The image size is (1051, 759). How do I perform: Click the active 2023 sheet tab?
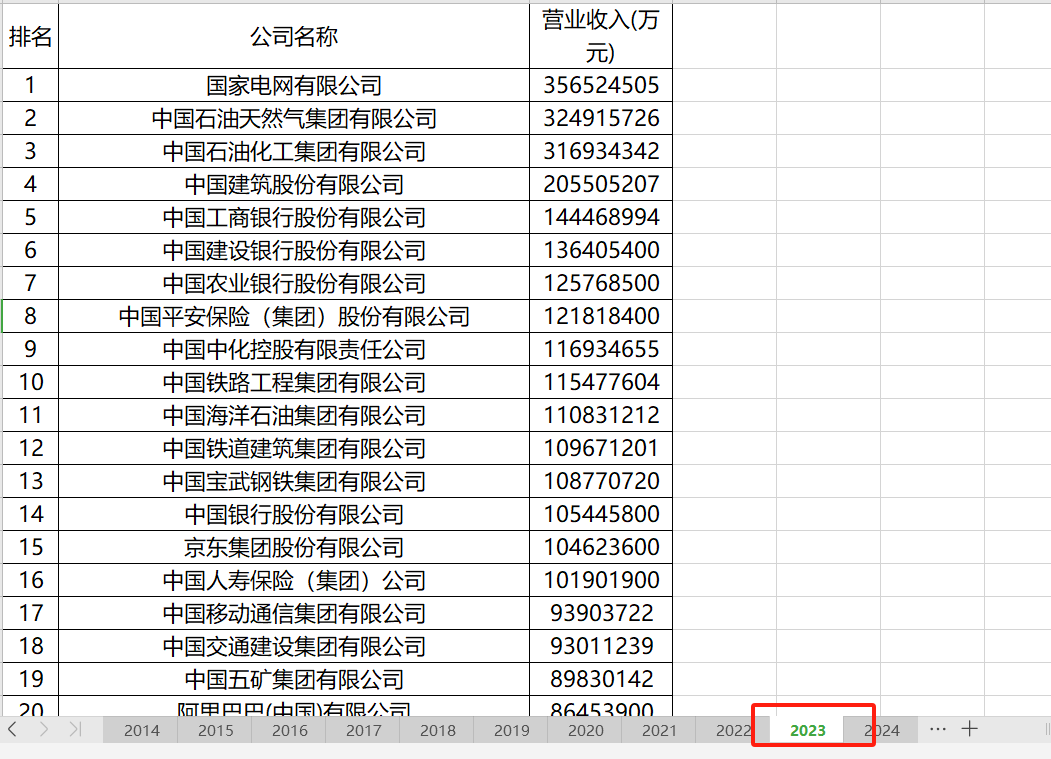808,730
